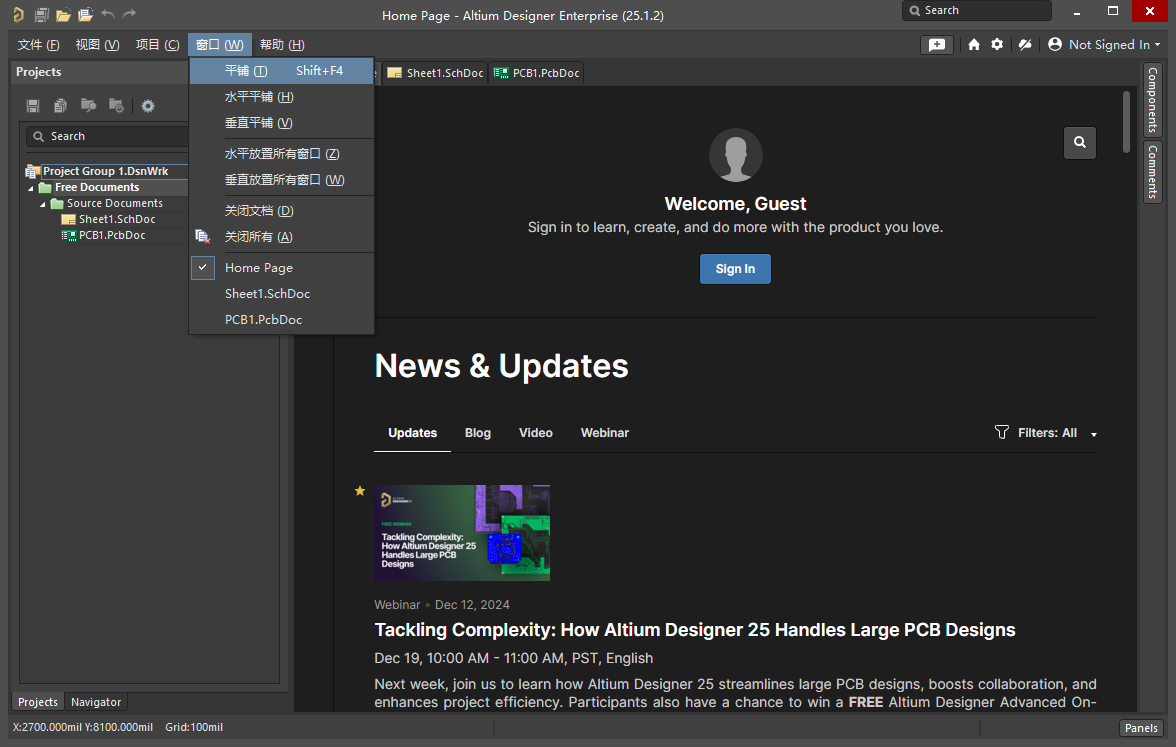1176x747 pixels.
Task: Open the Comments side panel
Action: click(x=1153, y=172)
